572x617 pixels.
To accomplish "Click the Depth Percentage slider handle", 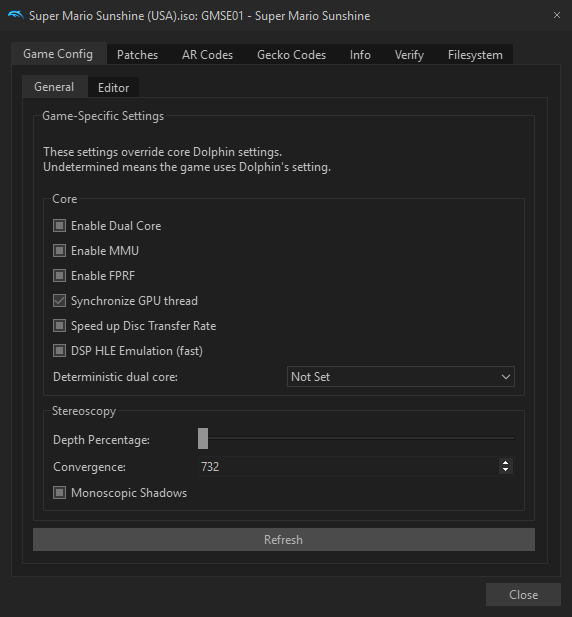I will tap(203, 438).
